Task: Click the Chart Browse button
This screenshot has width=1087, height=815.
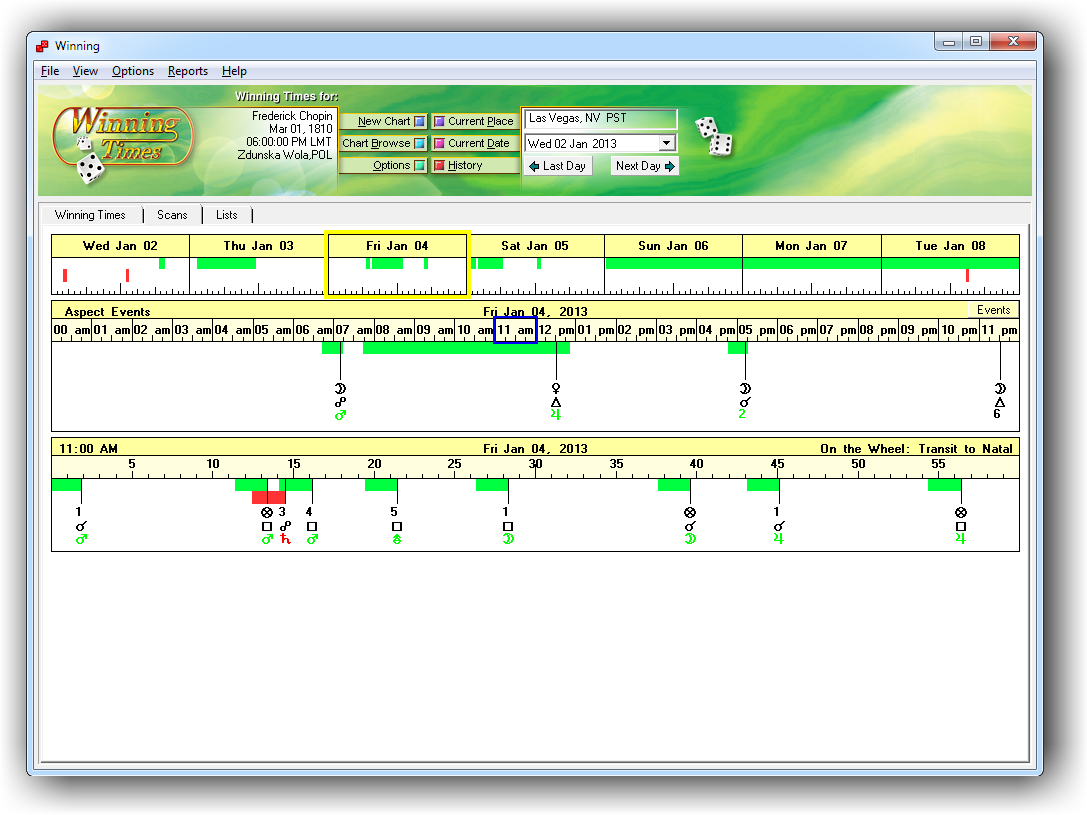Action: (x=383, y=143)
